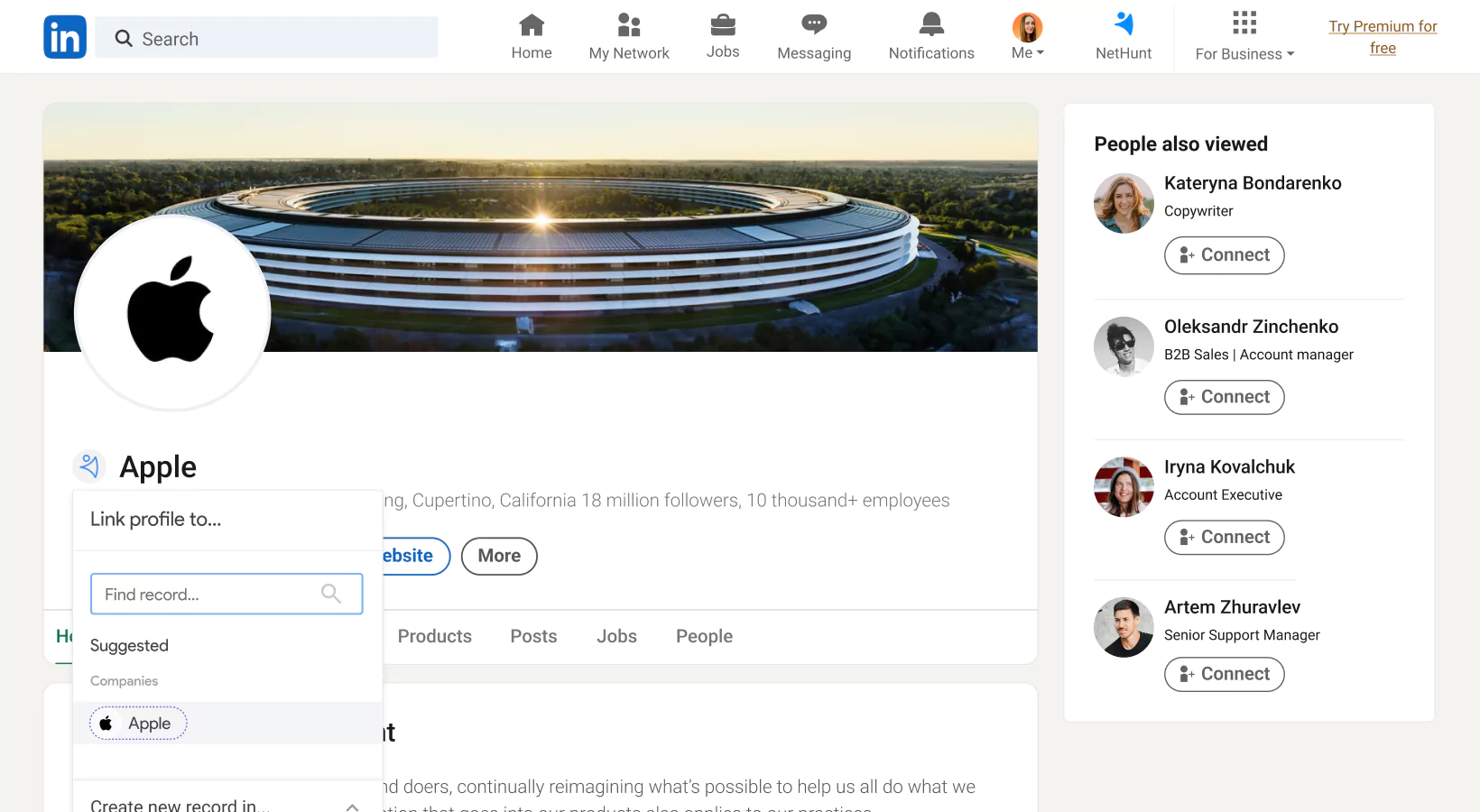Viewport: 1480px width, 812px height.
Task: Open Iryna Kovalchuk's profile photo
Action: 1124,487
